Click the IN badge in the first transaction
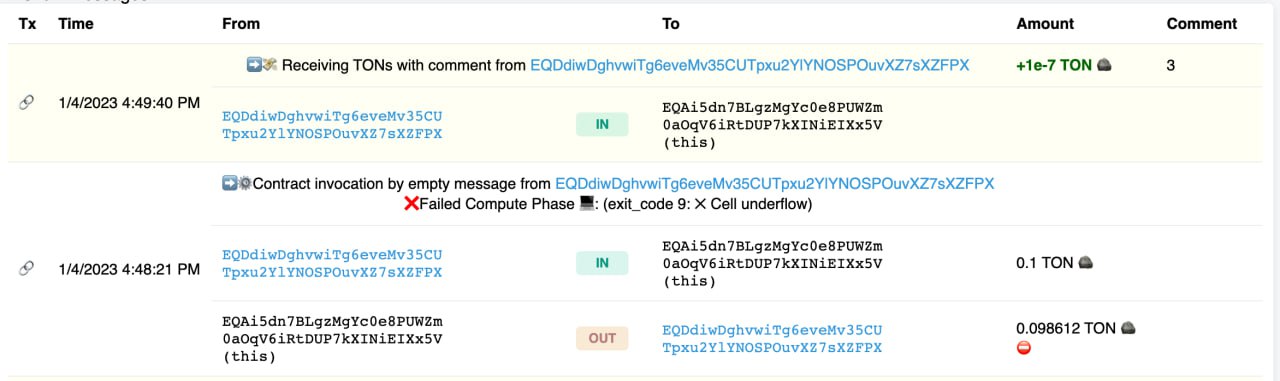Viewport: 1280px width, 381px height. pos(602,124)
